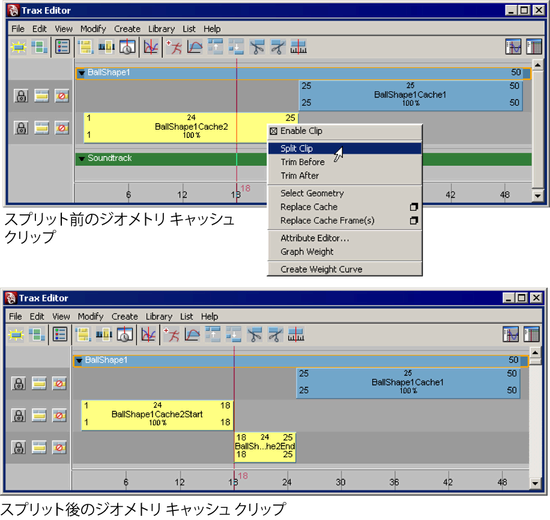
Task: Open the Modify menu in the top window
Action: 93,29
